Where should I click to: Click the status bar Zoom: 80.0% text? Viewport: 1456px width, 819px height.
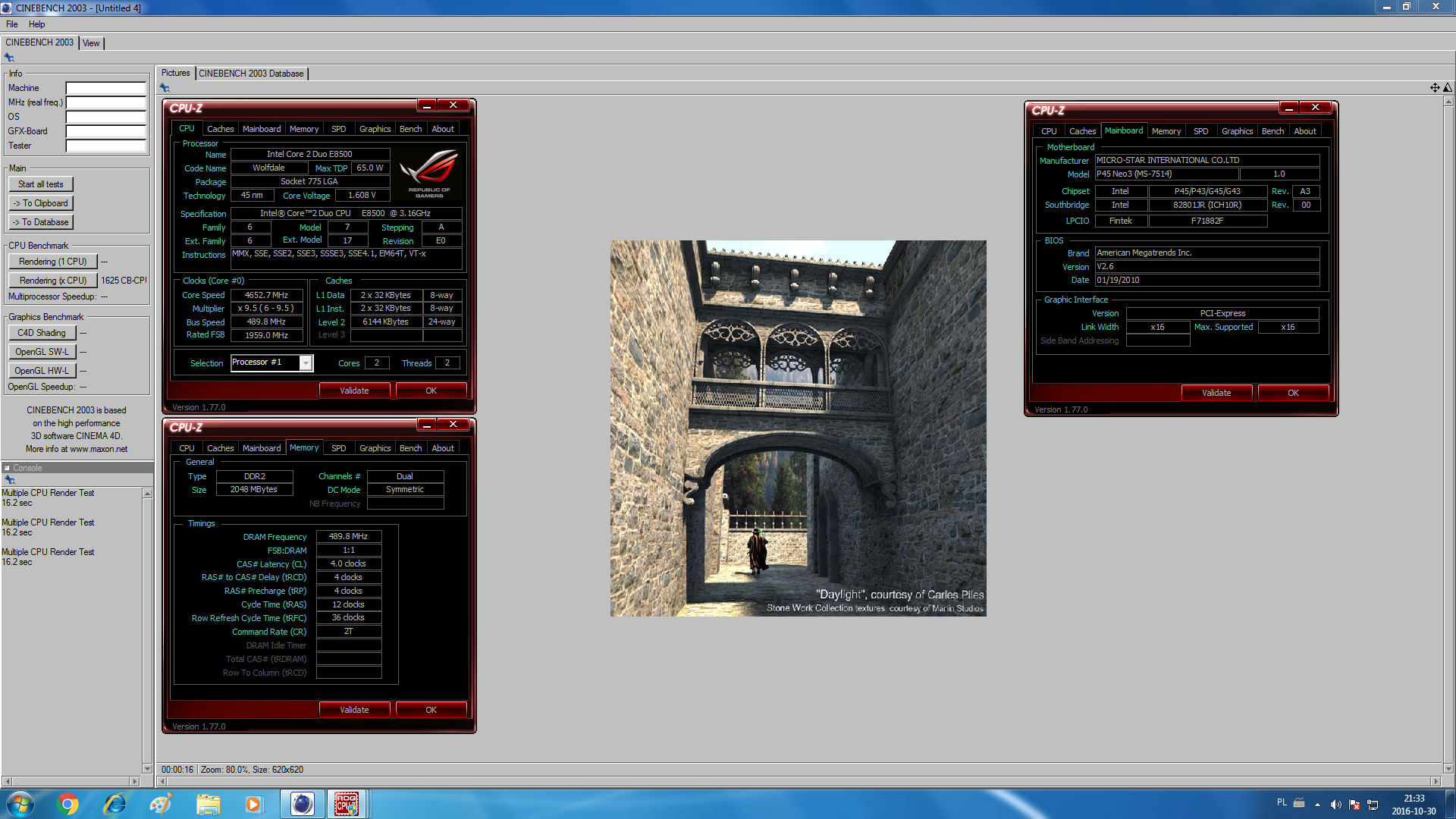[x=224, y=770]
